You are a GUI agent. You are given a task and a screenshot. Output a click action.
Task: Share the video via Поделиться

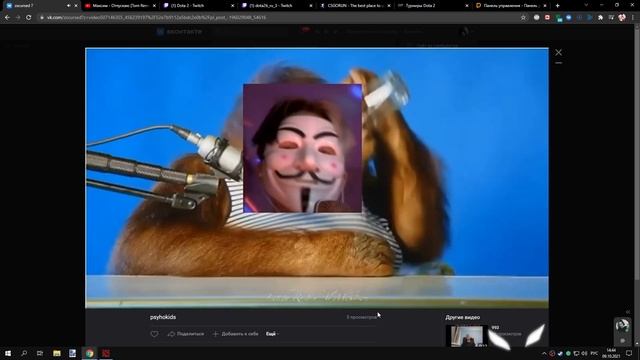186,334
